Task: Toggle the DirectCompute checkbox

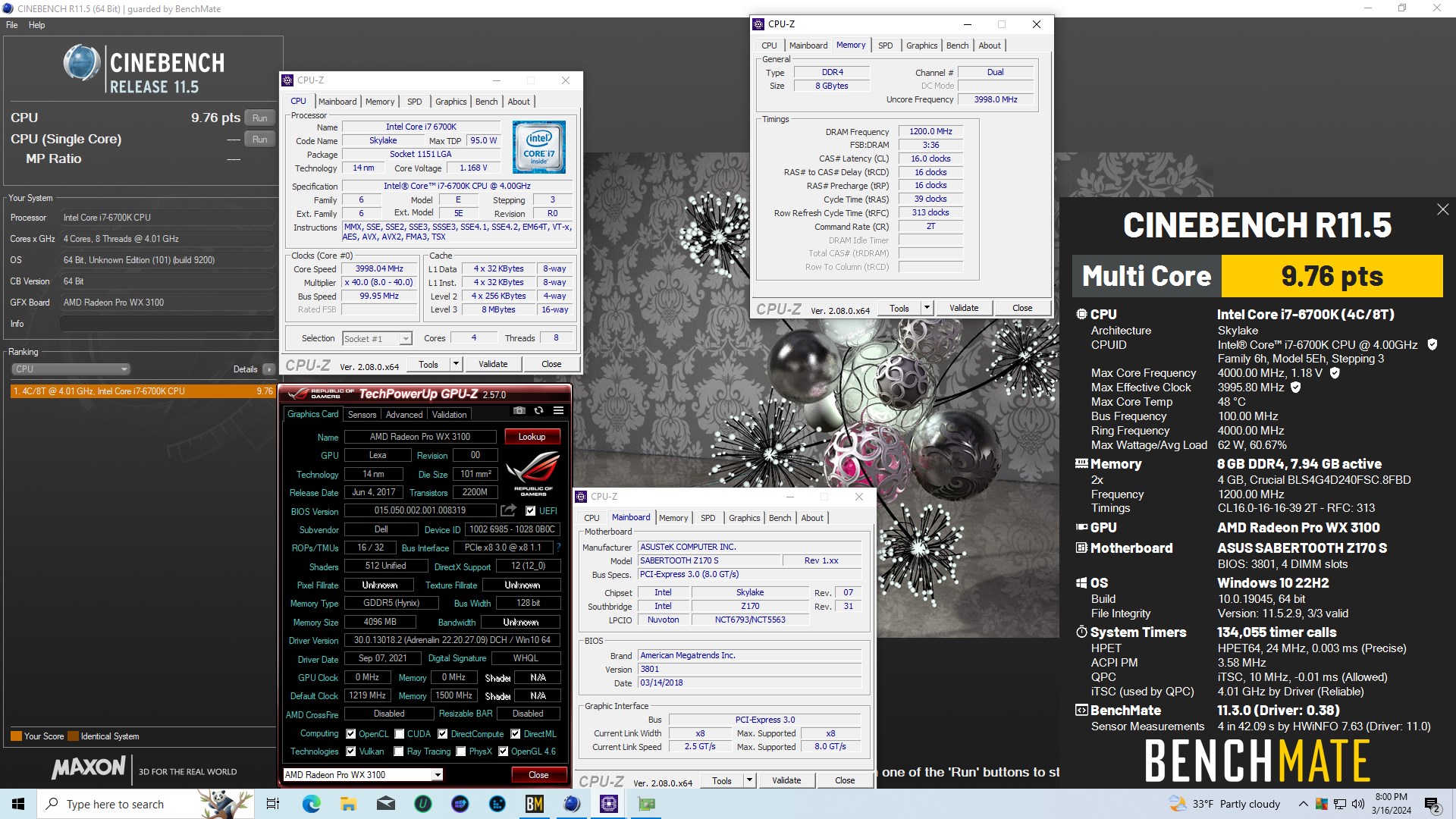Action: tap(443, 734)
